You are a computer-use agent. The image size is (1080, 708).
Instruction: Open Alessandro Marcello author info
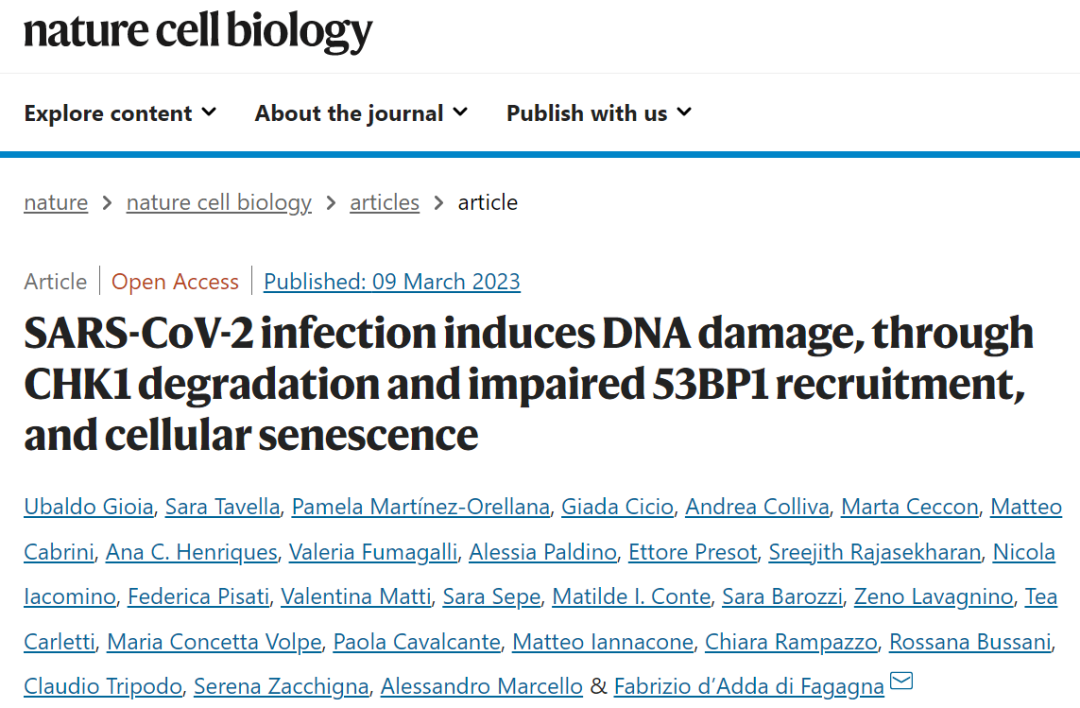[x=482, y=687]
